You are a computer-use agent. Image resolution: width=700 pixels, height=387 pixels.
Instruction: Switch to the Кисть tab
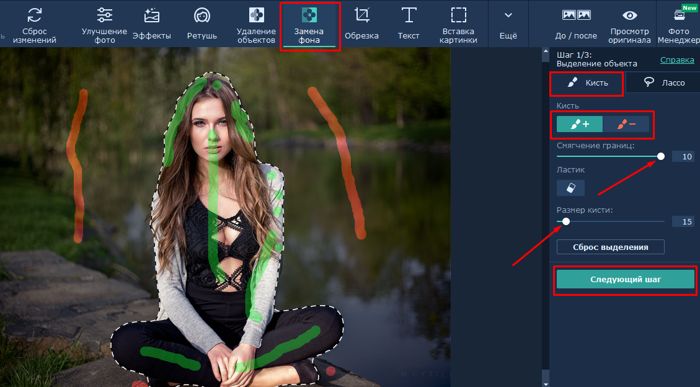(587, 83)
